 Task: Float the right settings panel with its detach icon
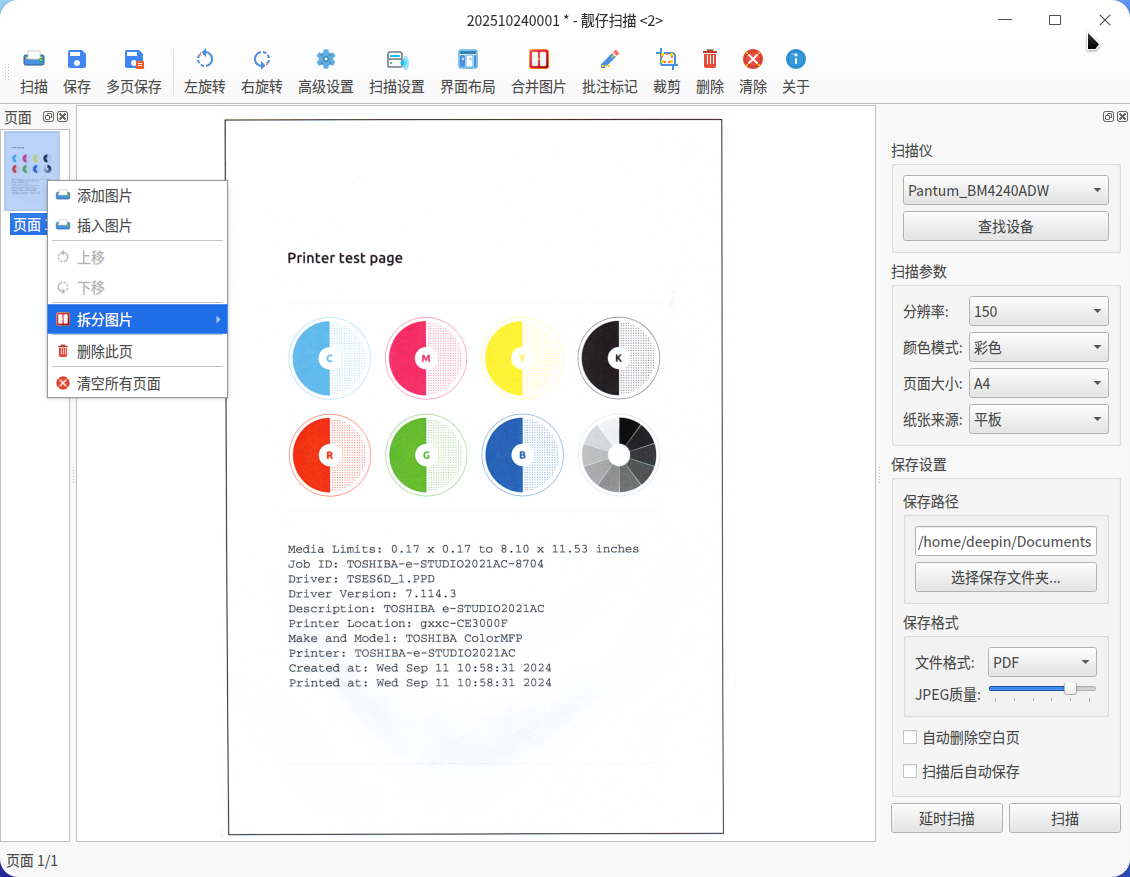(1108, 117)
